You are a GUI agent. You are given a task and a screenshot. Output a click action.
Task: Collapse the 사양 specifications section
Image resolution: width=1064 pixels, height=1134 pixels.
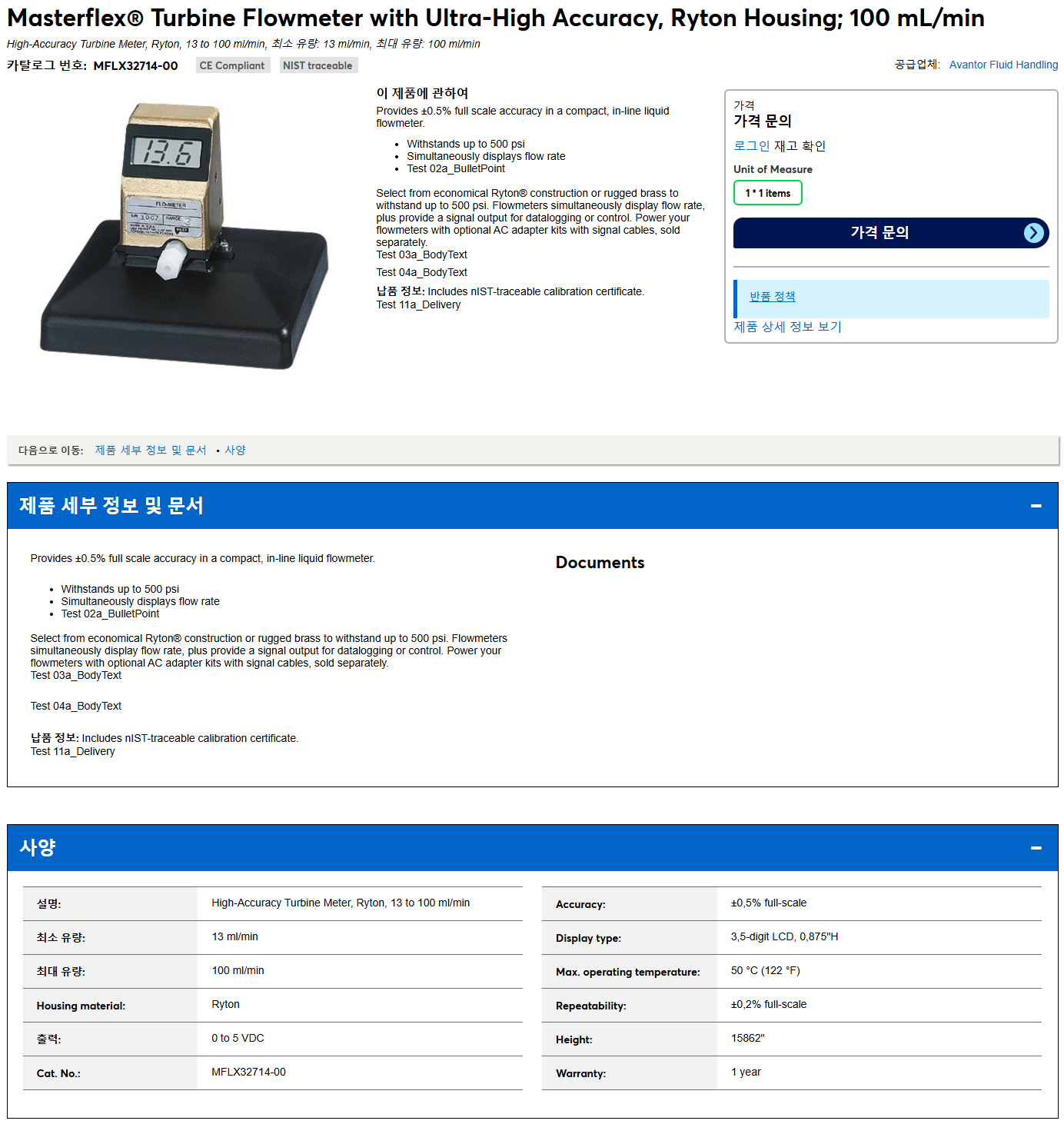(x=1036, y=848)
